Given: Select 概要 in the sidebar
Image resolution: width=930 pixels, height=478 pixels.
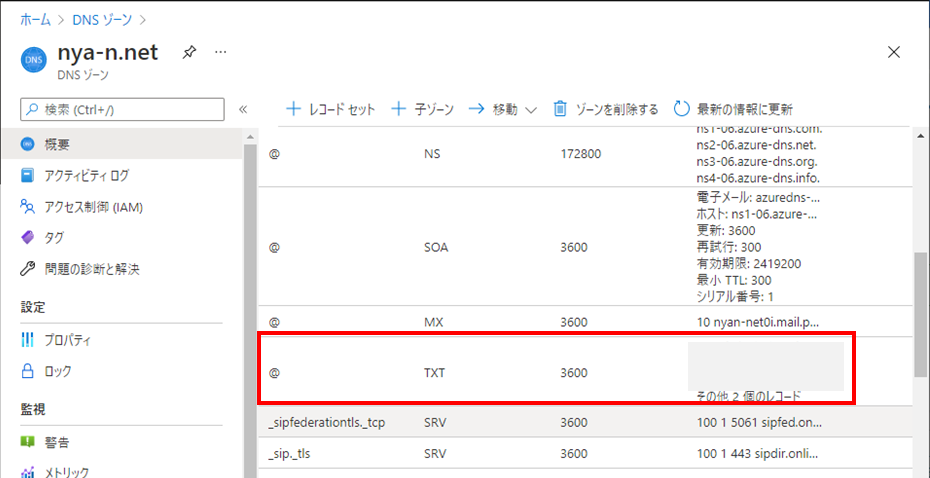Looking at the screenshot, I should (122, 144).
